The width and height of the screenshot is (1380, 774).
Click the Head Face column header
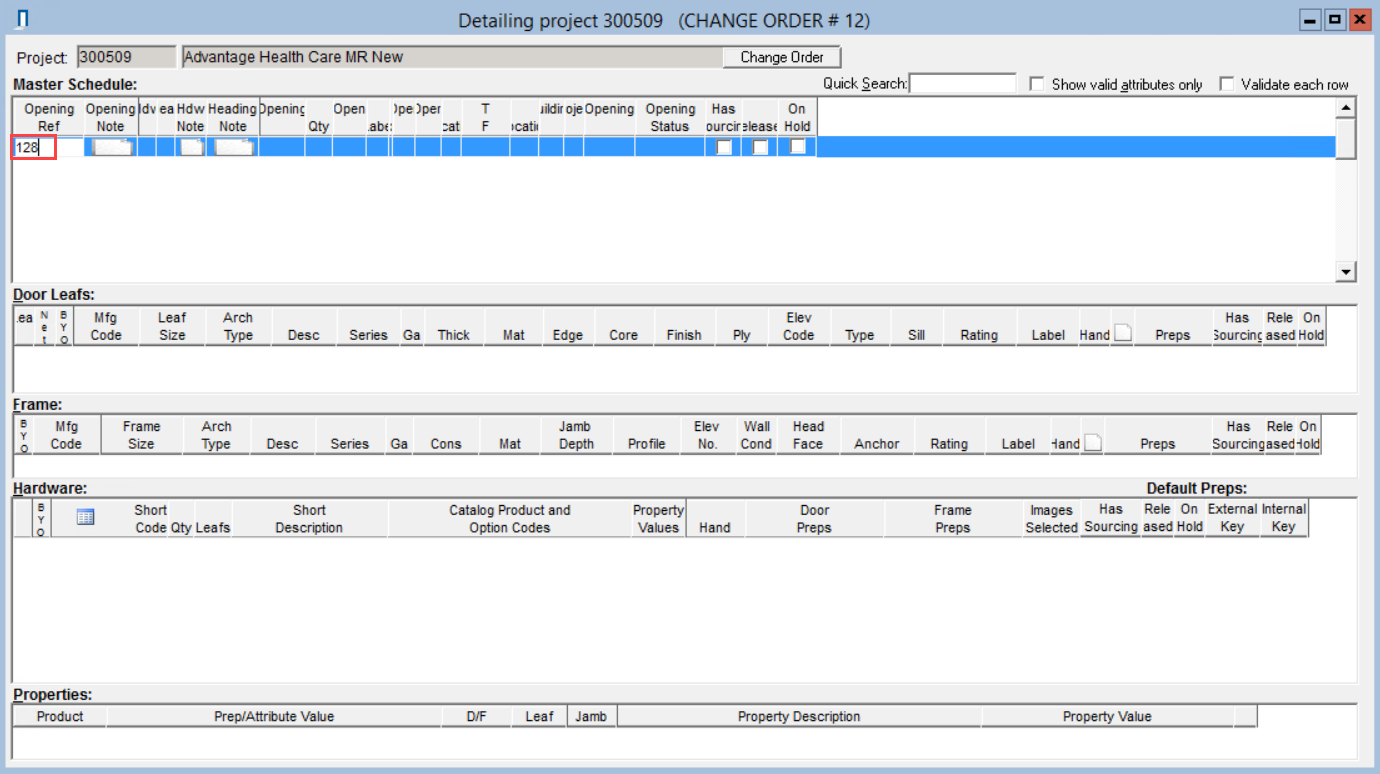point(808,435)
